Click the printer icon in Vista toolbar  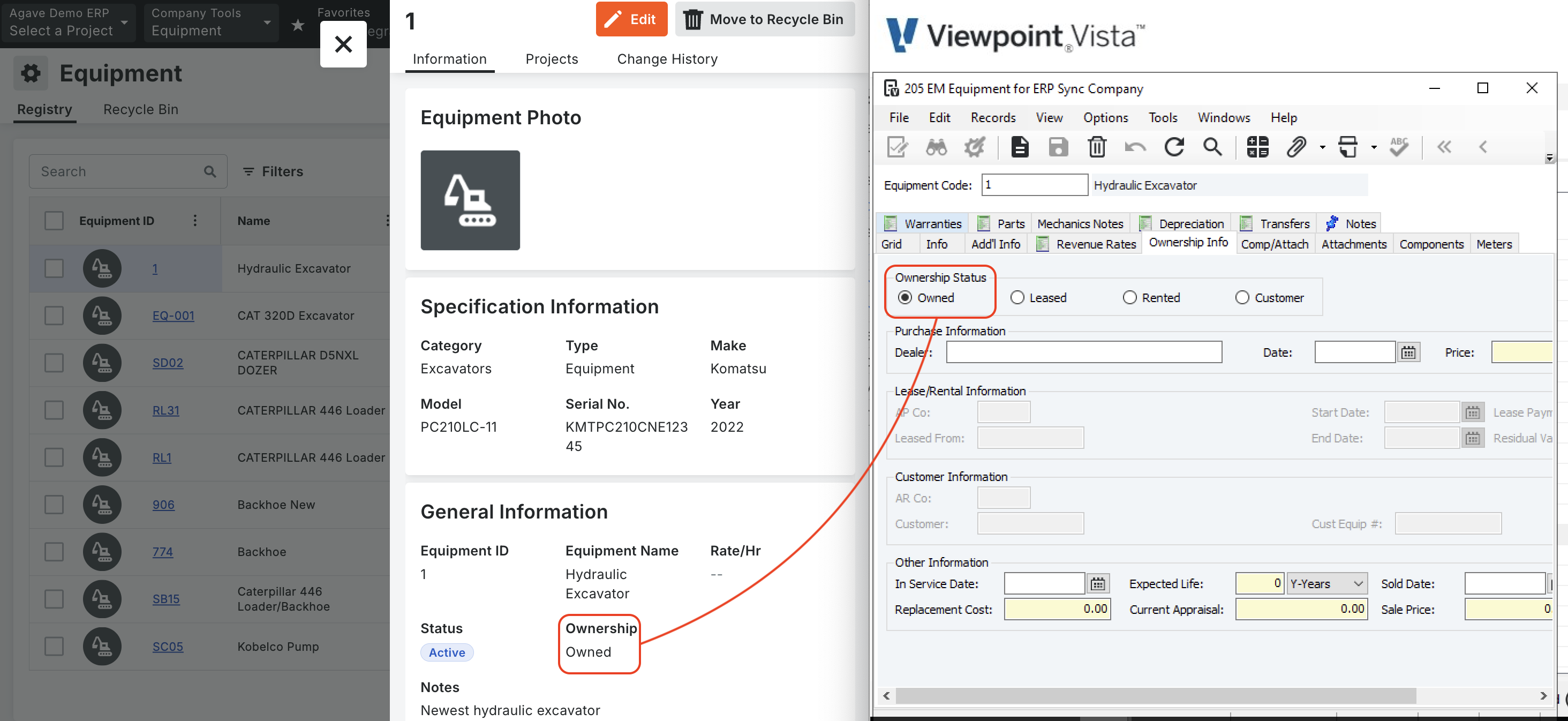[1348, 147]
